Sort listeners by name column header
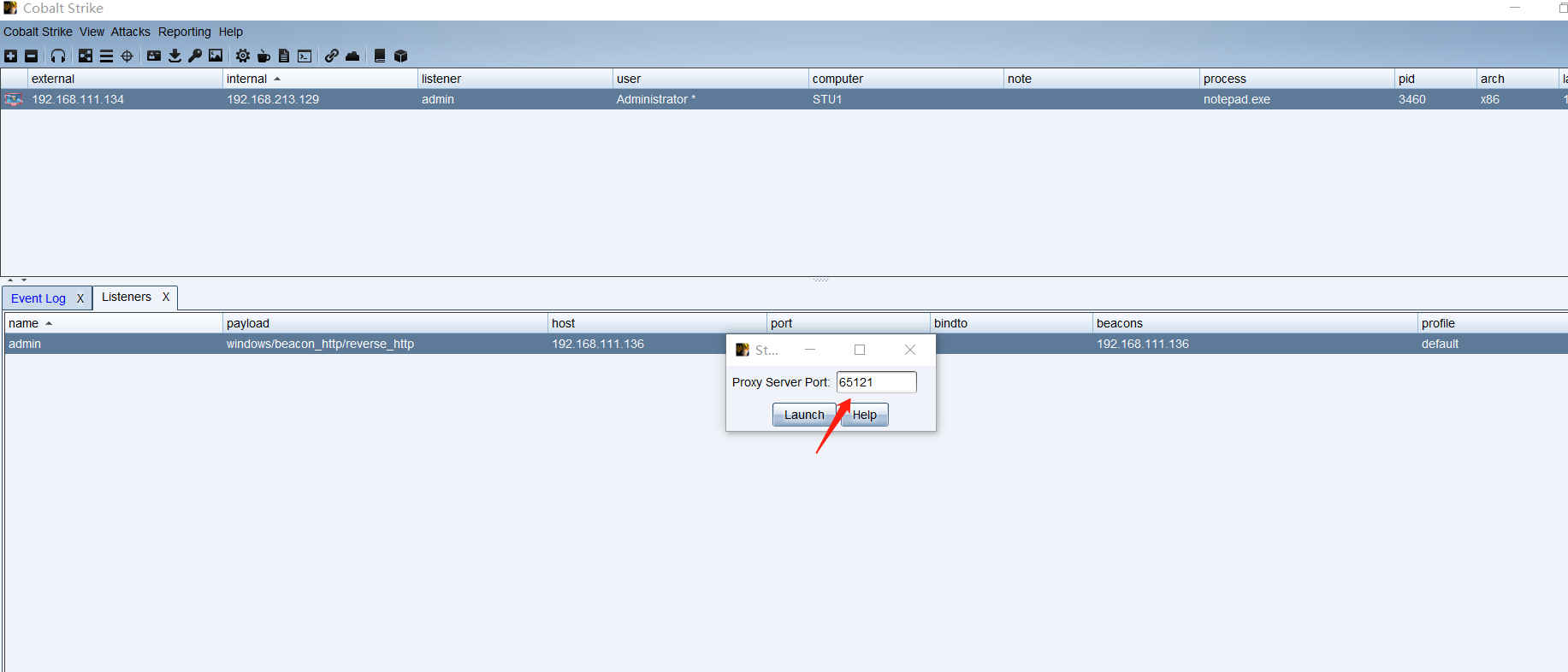 click(x=113, y=323)
